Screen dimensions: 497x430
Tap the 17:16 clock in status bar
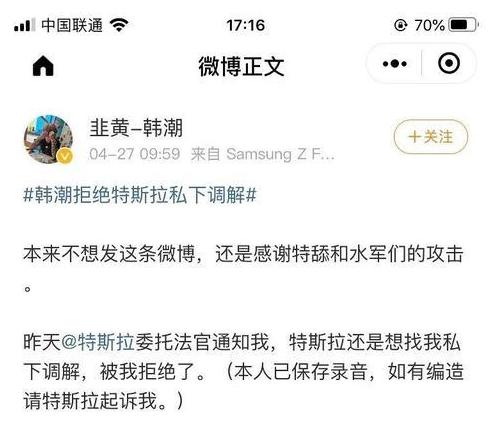click(x=246, y=25)
